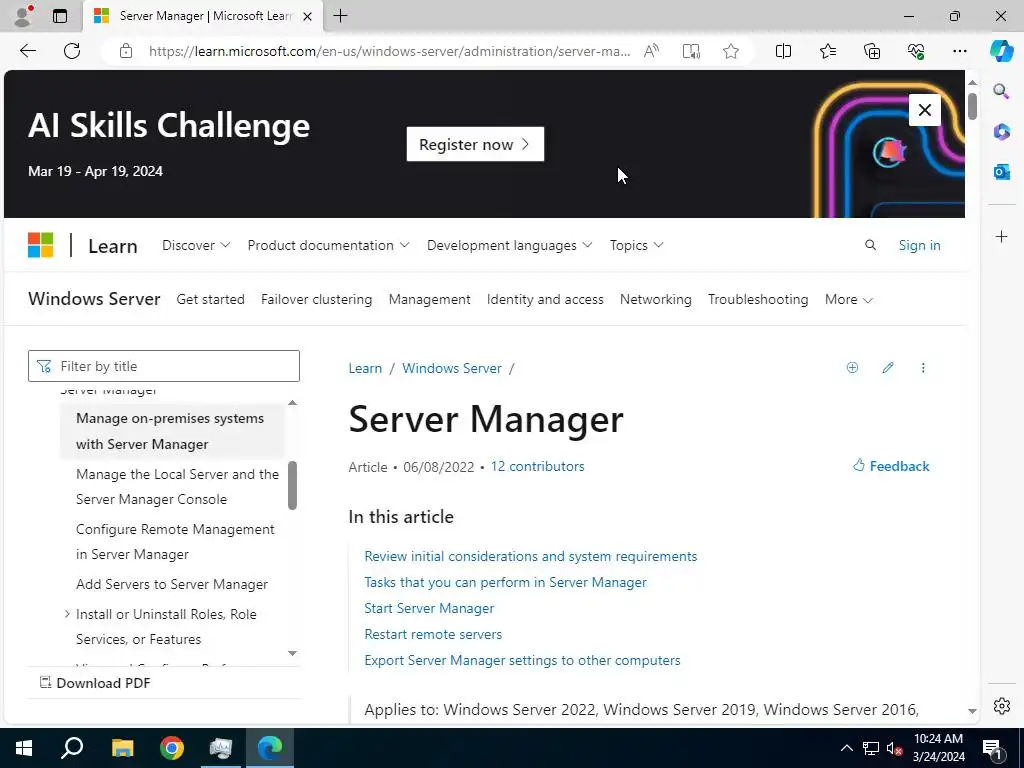Viewport: 1024px width, 768px height.
Task: Dismiss the AI Skills Challenge banner
Action: coord(924,110)
